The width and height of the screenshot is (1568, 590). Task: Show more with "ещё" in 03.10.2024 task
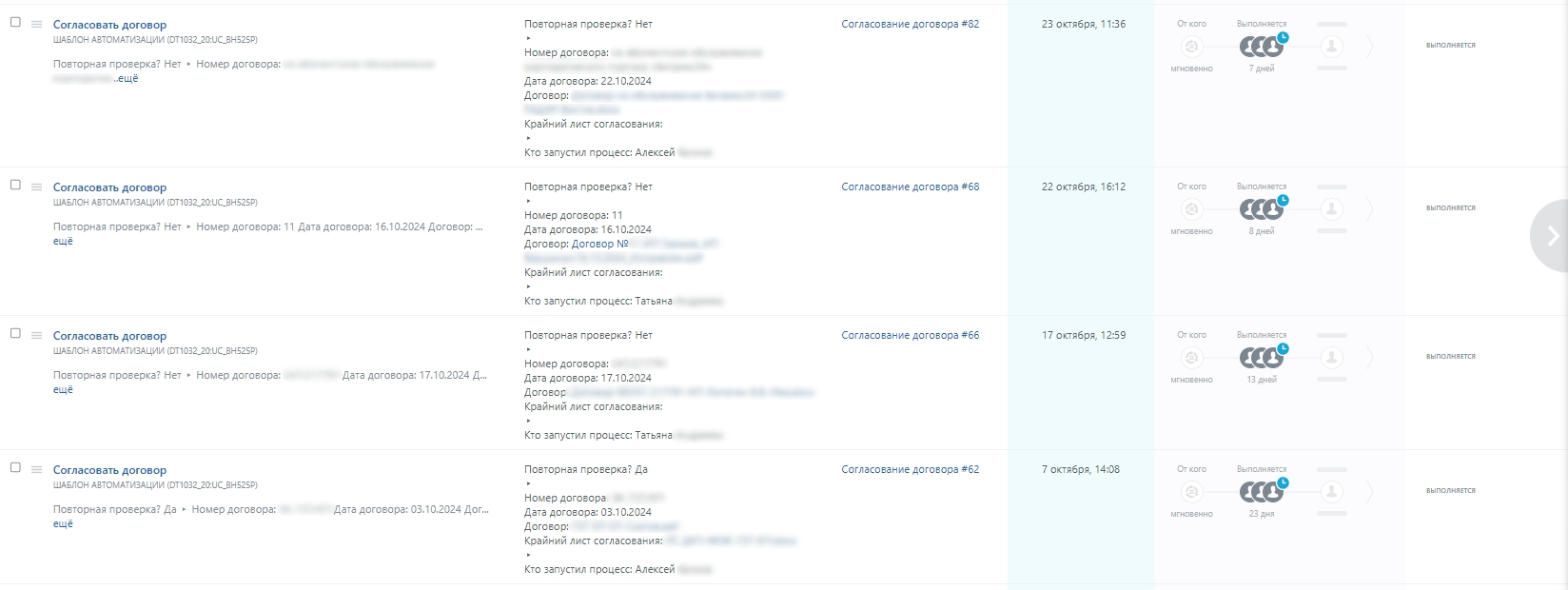(x=63, y=524)
